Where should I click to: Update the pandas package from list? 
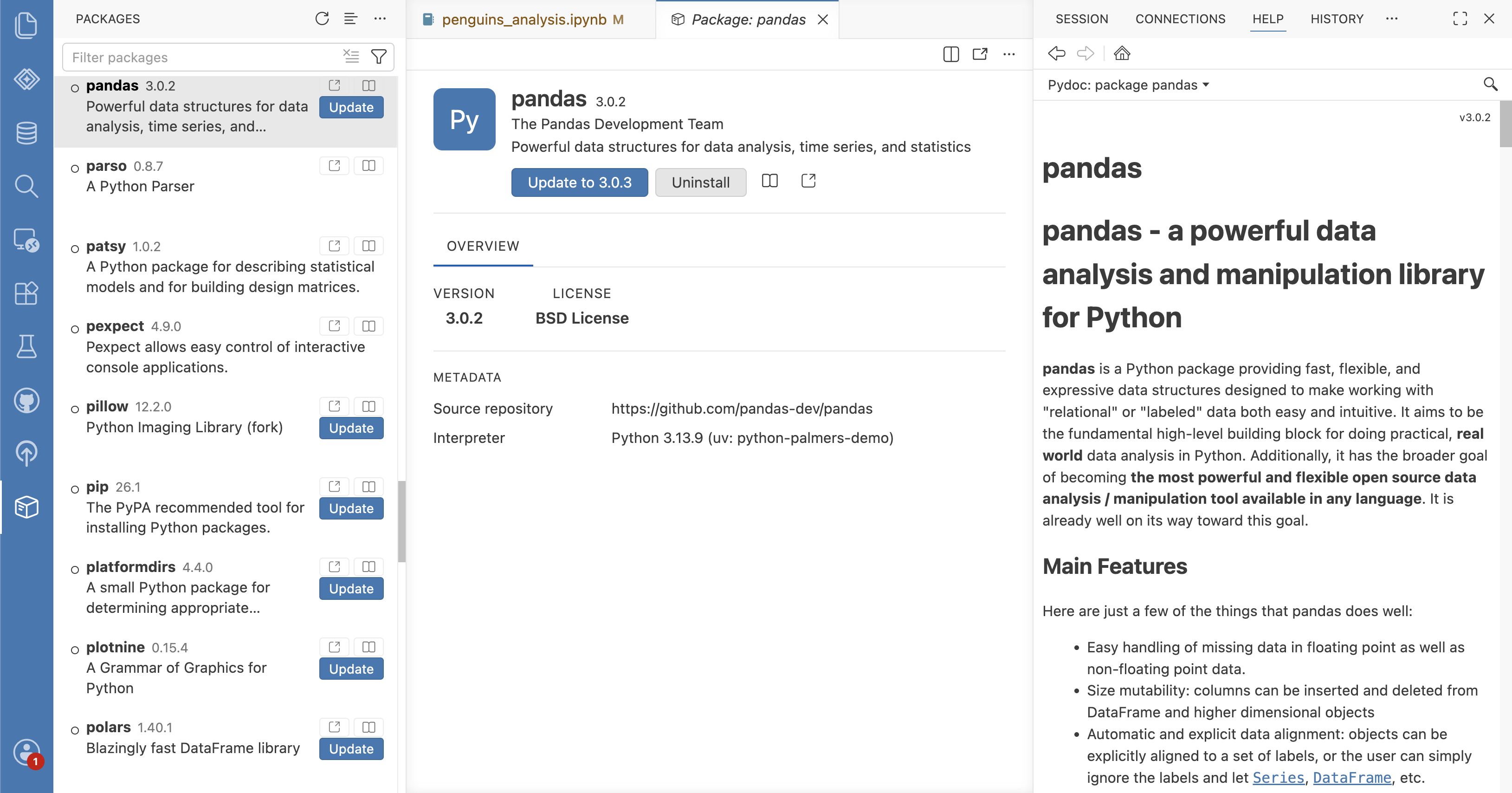[x=351, y=108]
